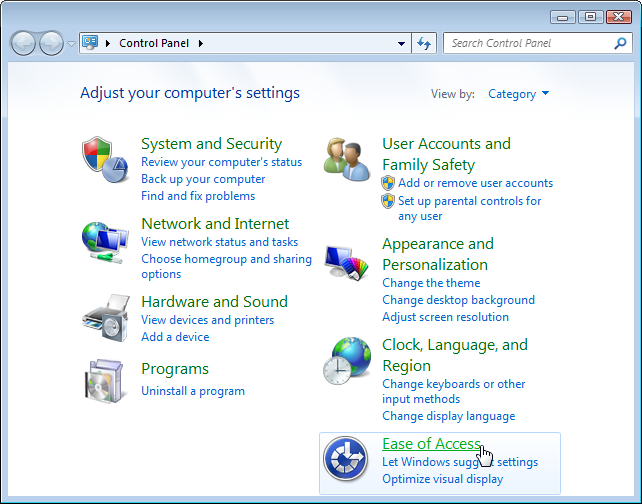Choose homegroup and sharing options link
Viewport: 642px width, 504px height.
coord(226,266)
